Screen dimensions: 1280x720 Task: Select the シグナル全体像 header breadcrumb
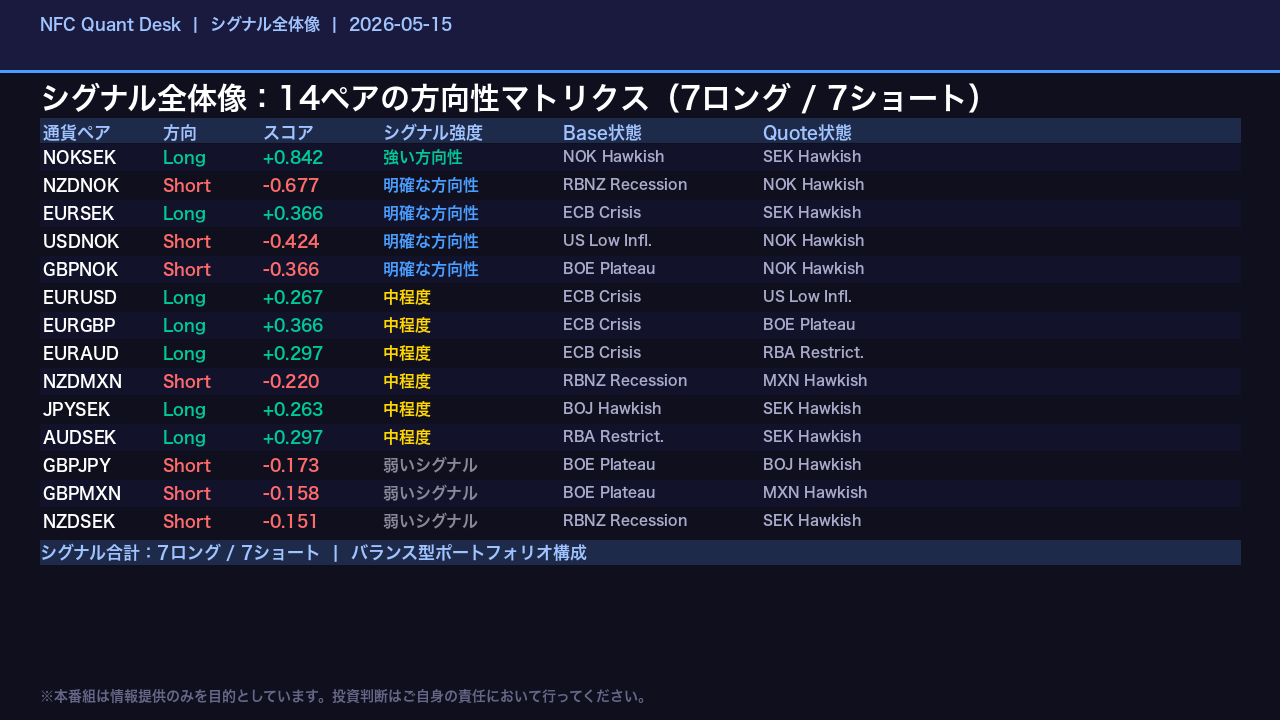(x=265, y=24)
